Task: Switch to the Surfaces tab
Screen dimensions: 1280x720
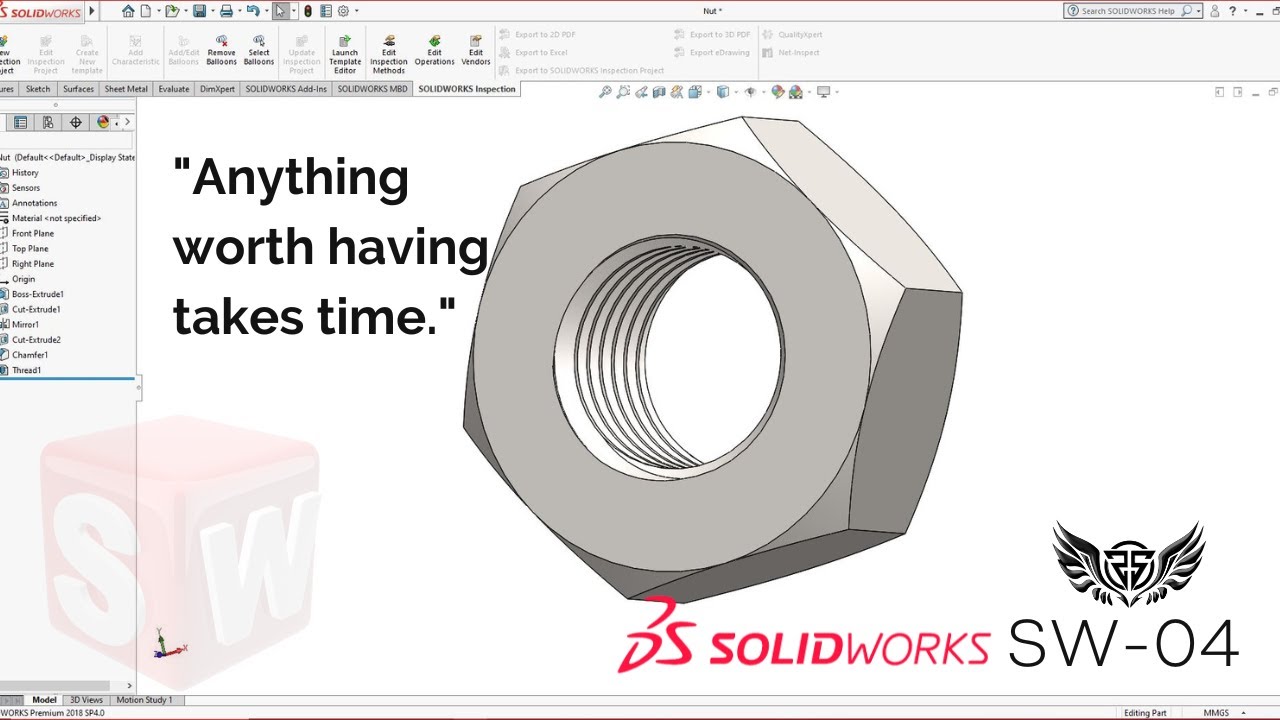Action: pos(78,89)
